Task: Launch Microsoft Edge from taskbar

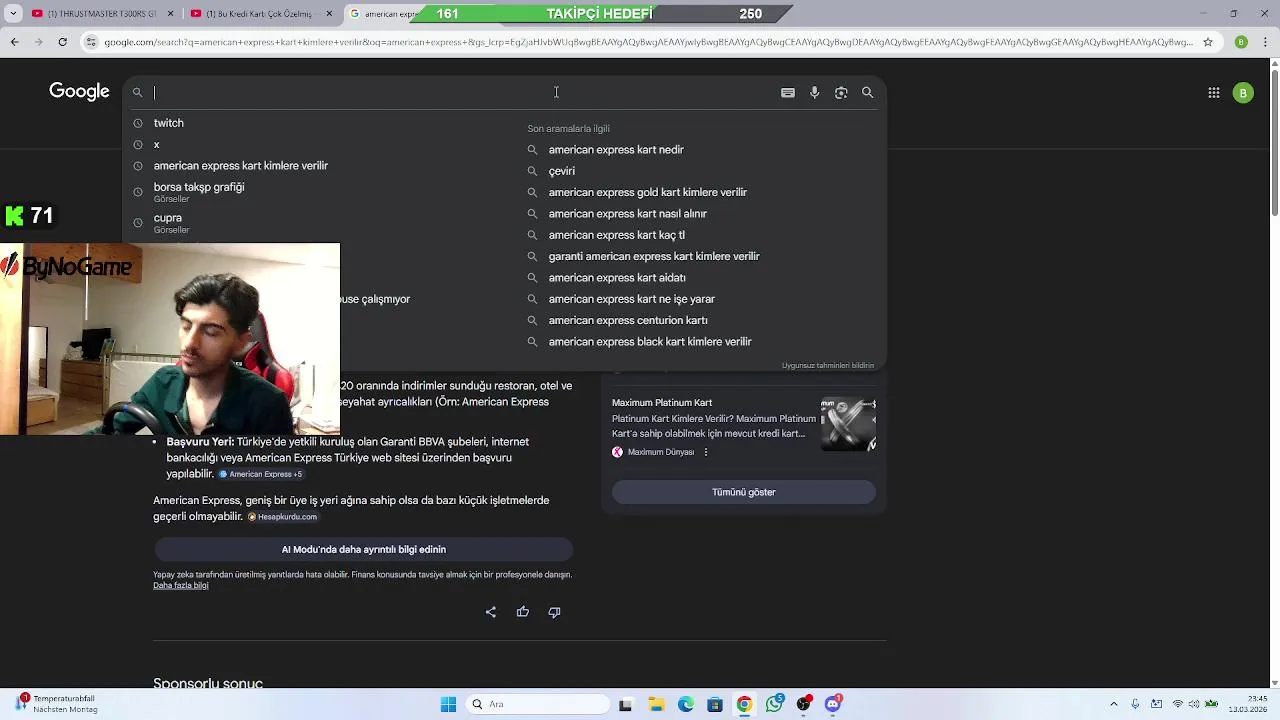Action: (686, 704)
